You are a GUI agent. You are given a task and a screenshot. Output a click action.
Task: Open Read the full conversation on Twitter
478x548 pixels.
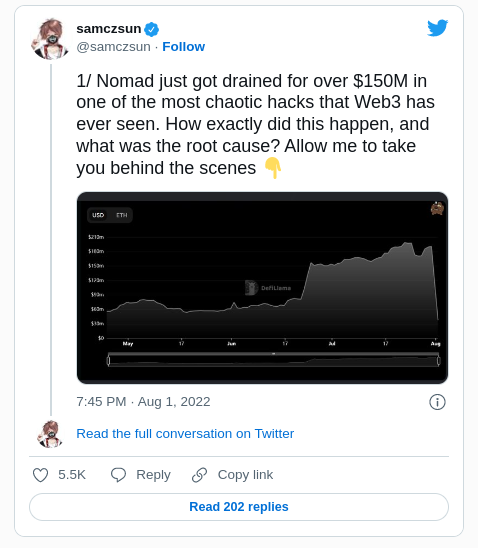pos(185,434)
